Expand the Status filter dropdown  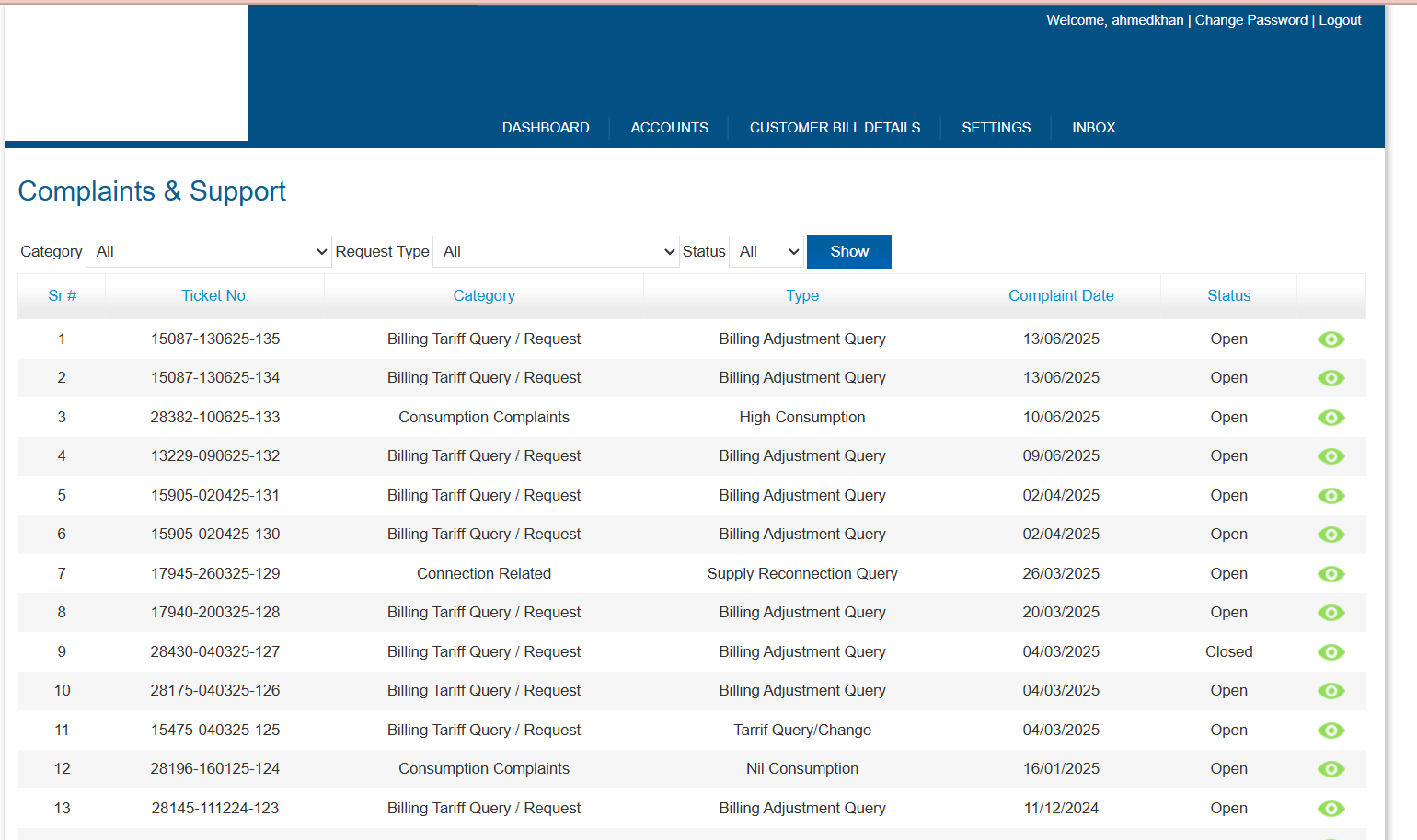[x=766, y=252]
